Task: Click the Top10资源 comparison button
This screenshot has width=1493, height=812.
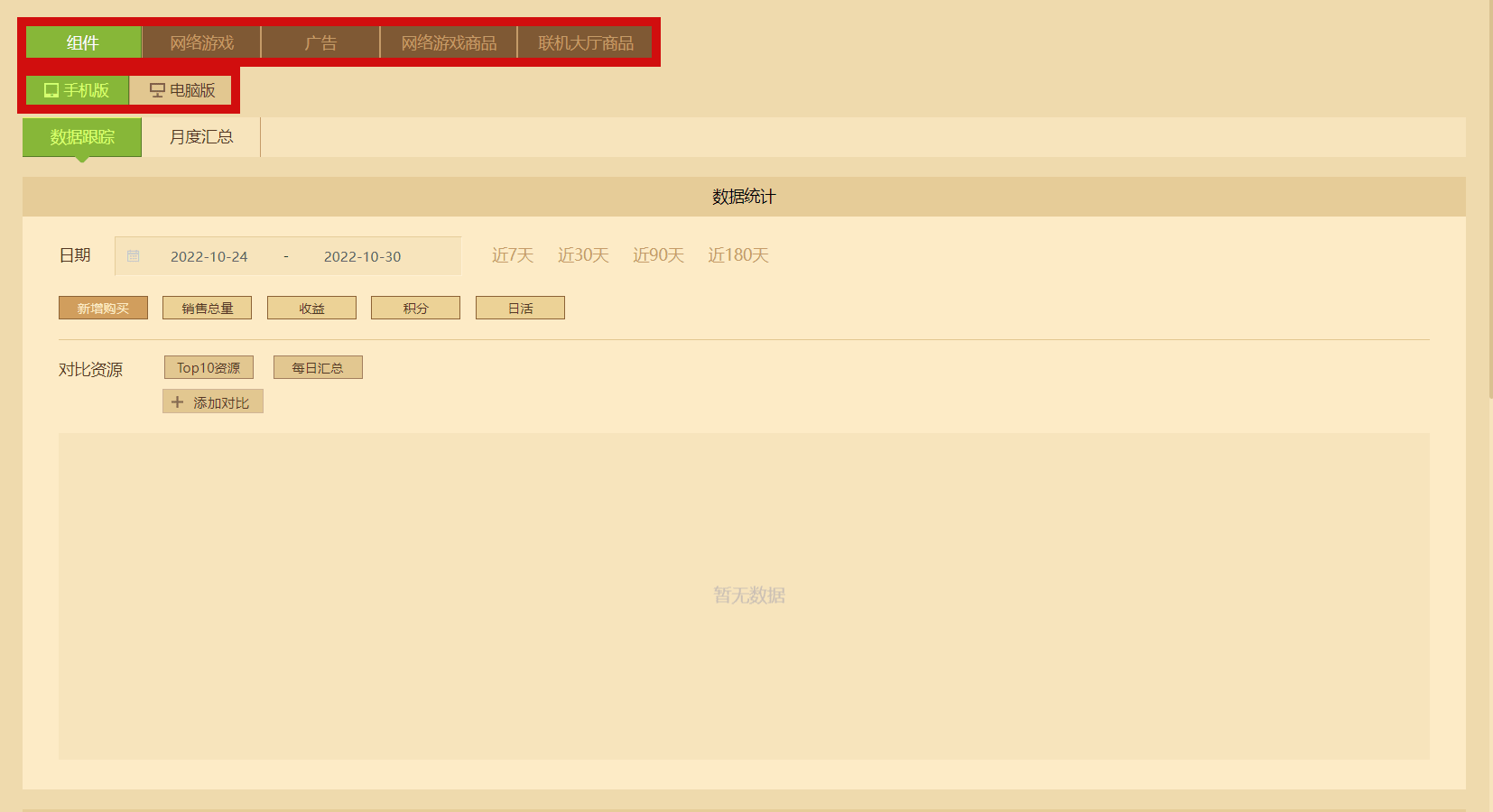Action: [x=209, y=367]
